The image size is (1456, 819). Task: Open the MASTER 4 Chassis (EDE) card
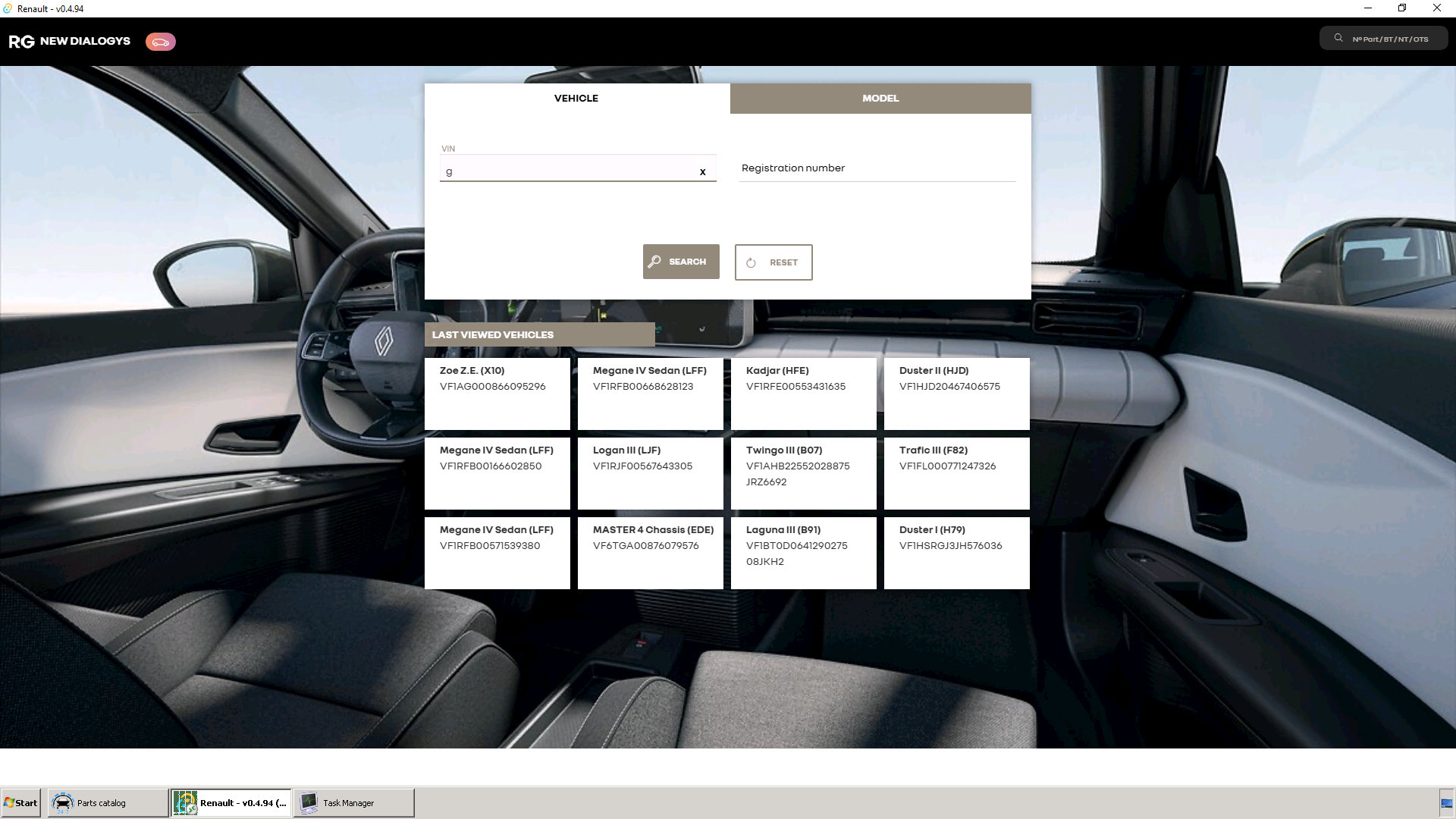point(651,553)
